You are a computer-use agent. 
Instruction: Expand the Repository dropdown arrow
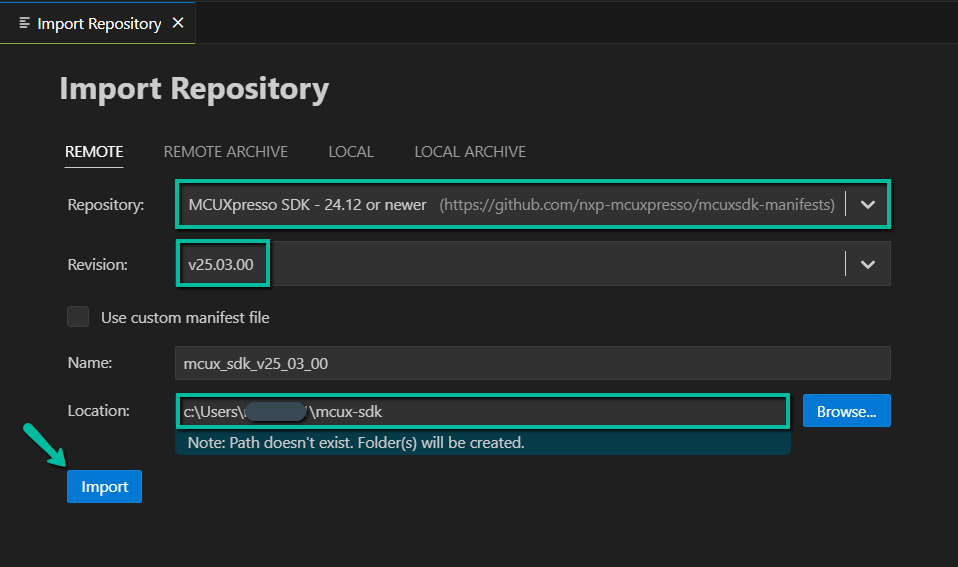click(868, 204)
